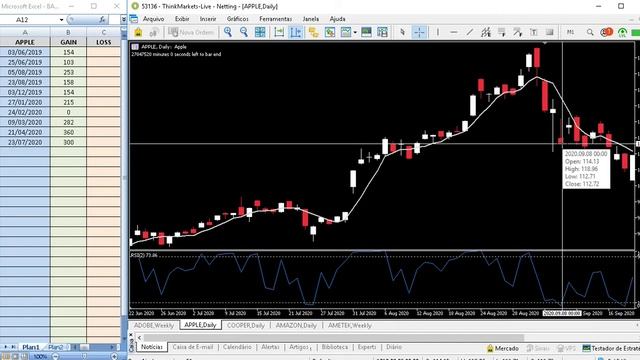Screen dimensions: 640x360
Task: Click the dark terminal window toolbar icon
Action: coord(367,32)
